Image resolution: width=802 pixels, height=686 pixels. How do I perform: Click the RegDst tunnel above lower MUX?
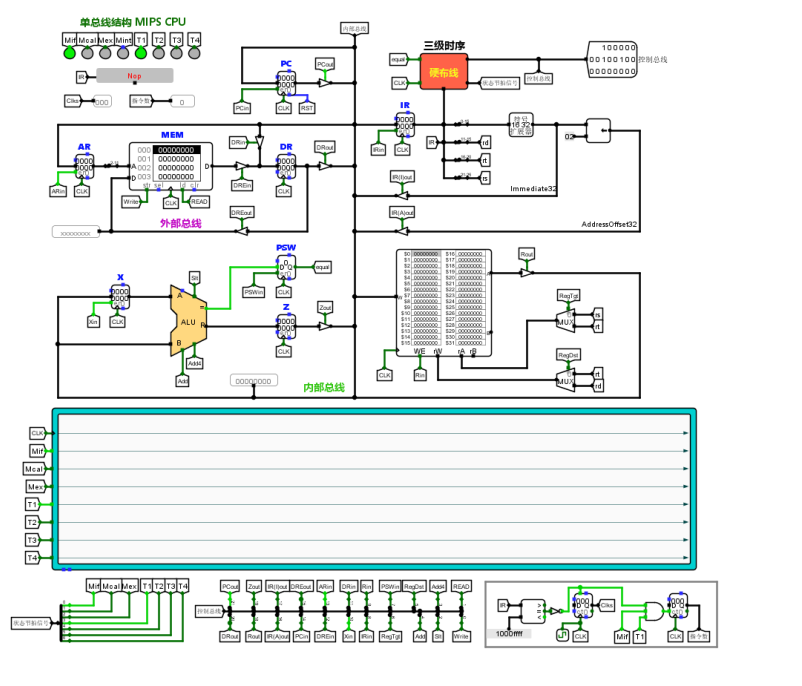click(568, 355)
